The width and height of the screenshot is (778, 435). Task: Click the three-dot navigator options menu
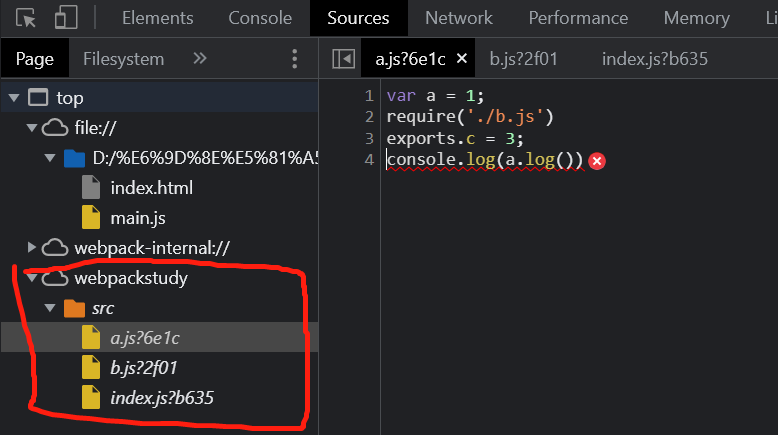click(x=293, y=59)
